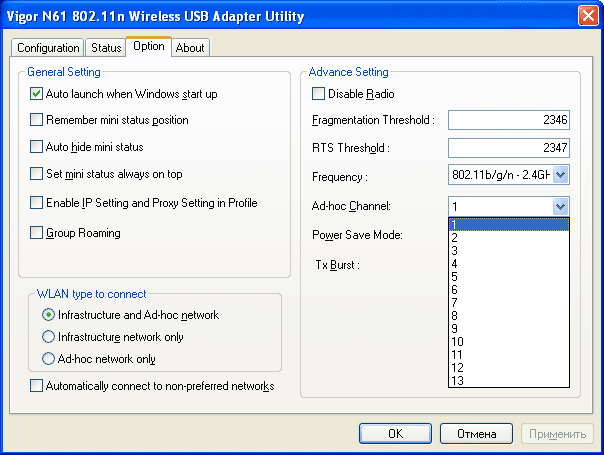Uncheck Auto launch when Windows start up
604x455 pixels.
pyautogui.click(x=36, y=94)
